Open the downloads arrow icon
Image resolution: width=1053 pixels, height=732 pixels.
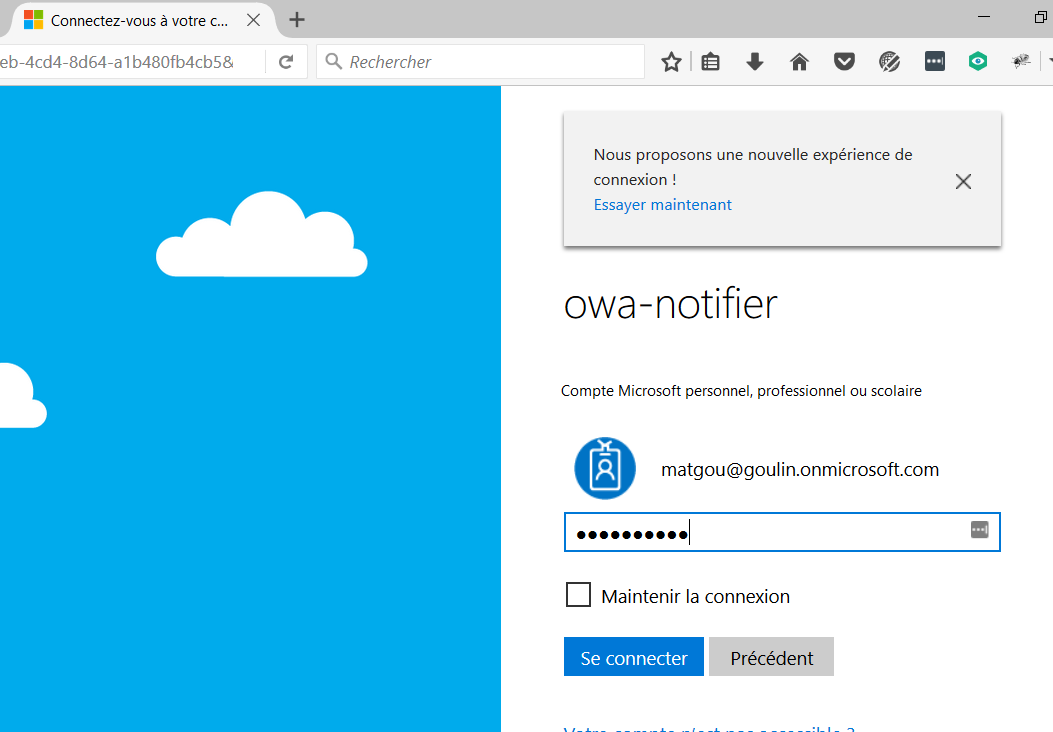(x=755, y=62)
